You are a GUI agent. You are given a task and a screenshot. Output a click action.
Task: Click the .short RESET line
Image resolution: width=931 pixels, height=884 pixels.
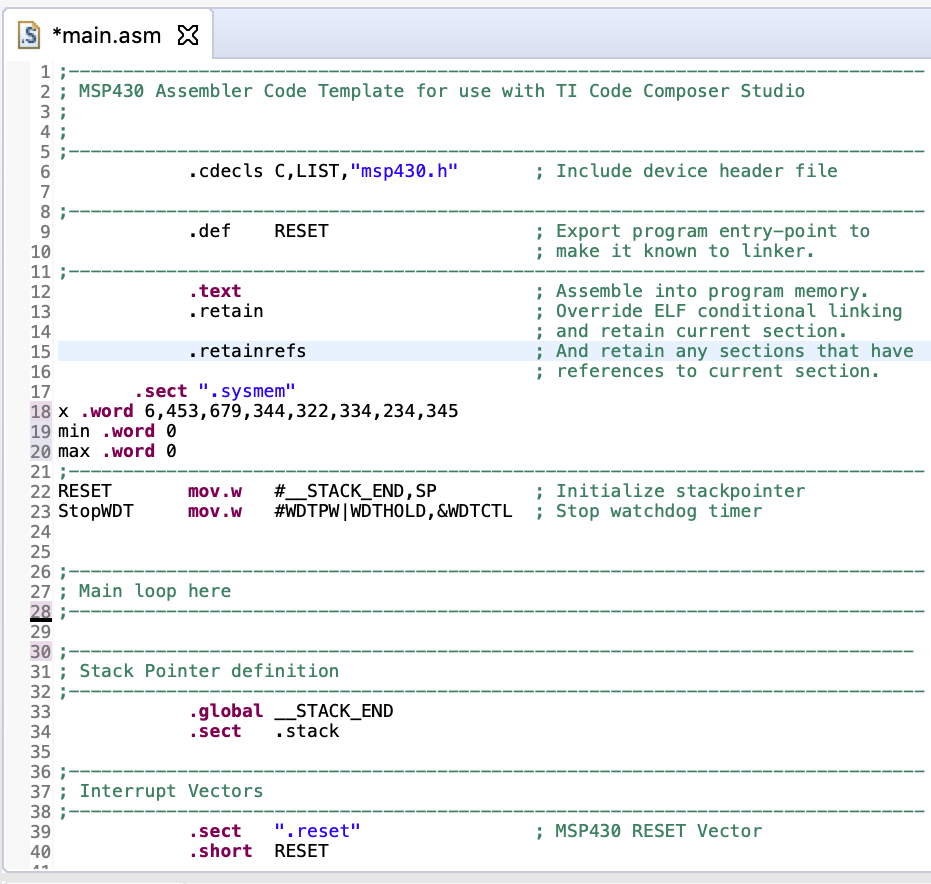250,851
